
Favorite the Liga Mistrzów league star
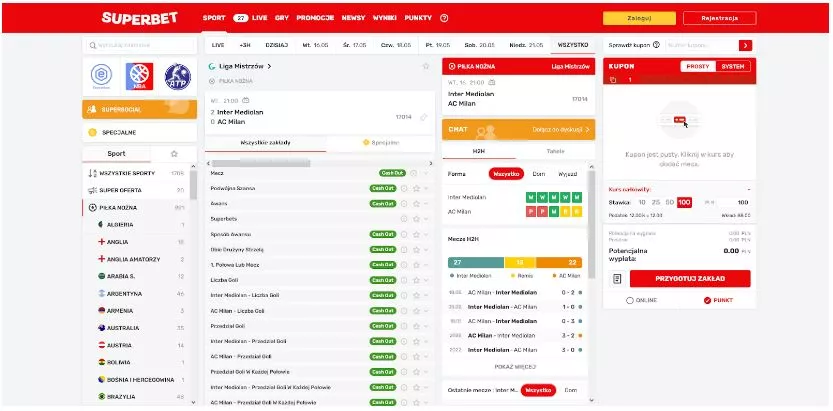coord(426,66)
